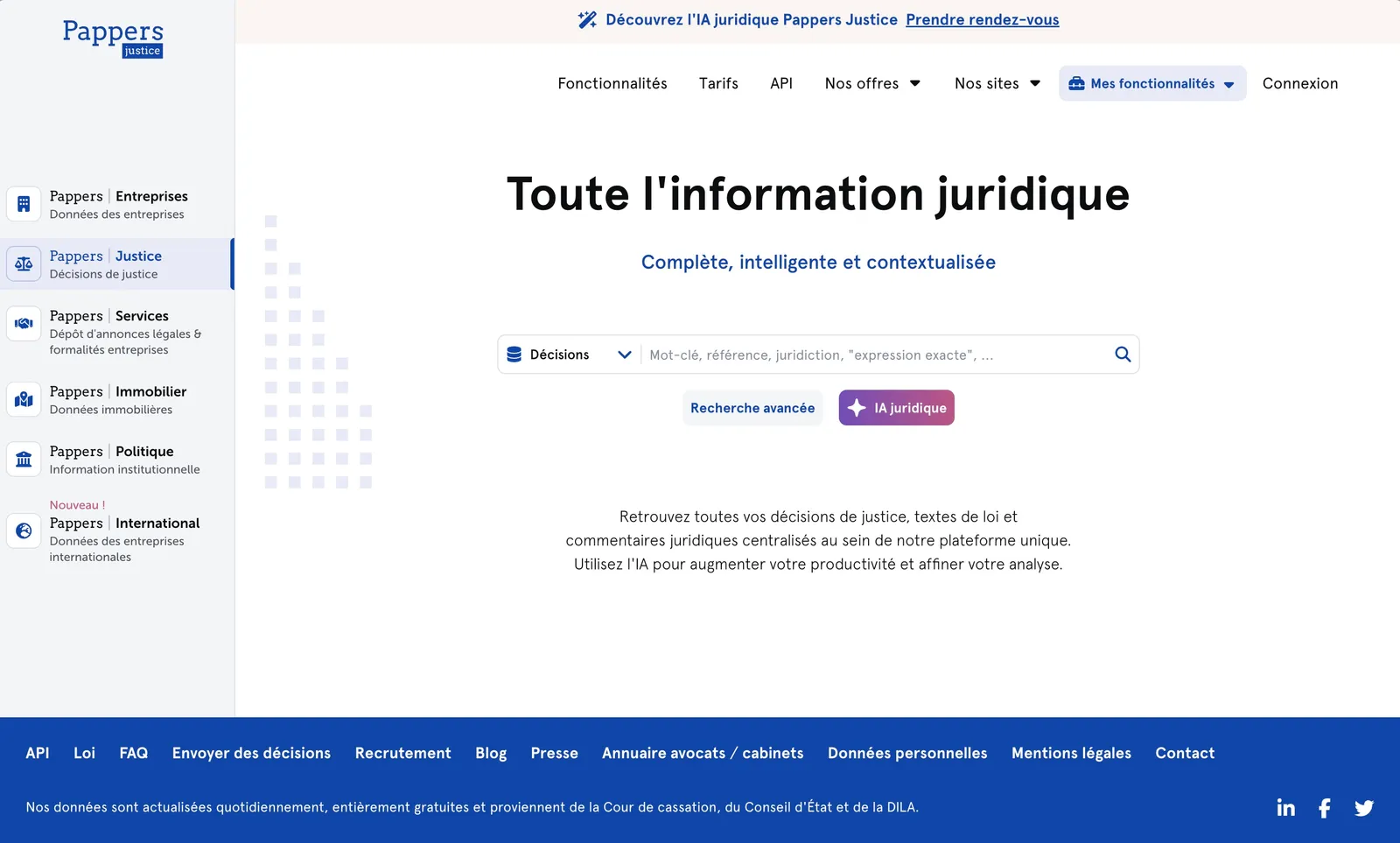
Task: Click the briefcase icon in Mes fonctionnalités
Action: (1076, 83)
